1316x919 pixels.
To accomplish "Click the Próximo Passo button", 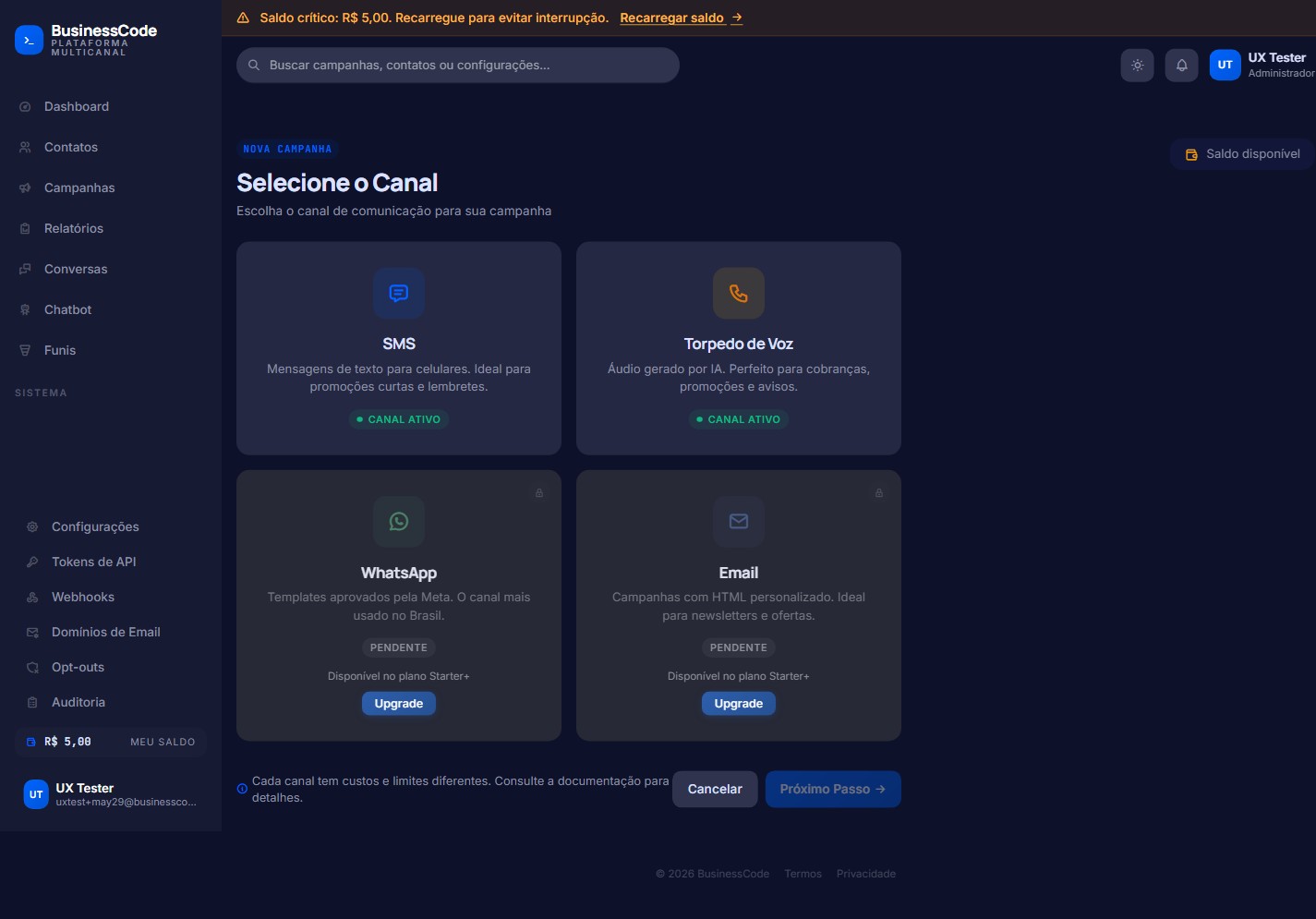I will click(x=833, y=789).
